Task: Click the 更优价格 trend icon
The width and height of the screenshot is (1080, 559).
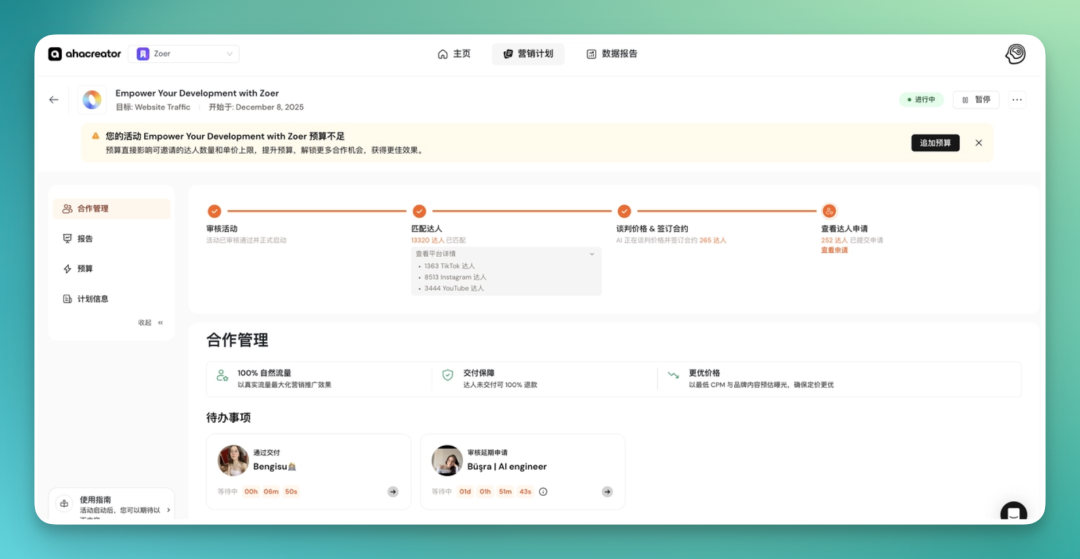Action: click(x=673, y=375)
